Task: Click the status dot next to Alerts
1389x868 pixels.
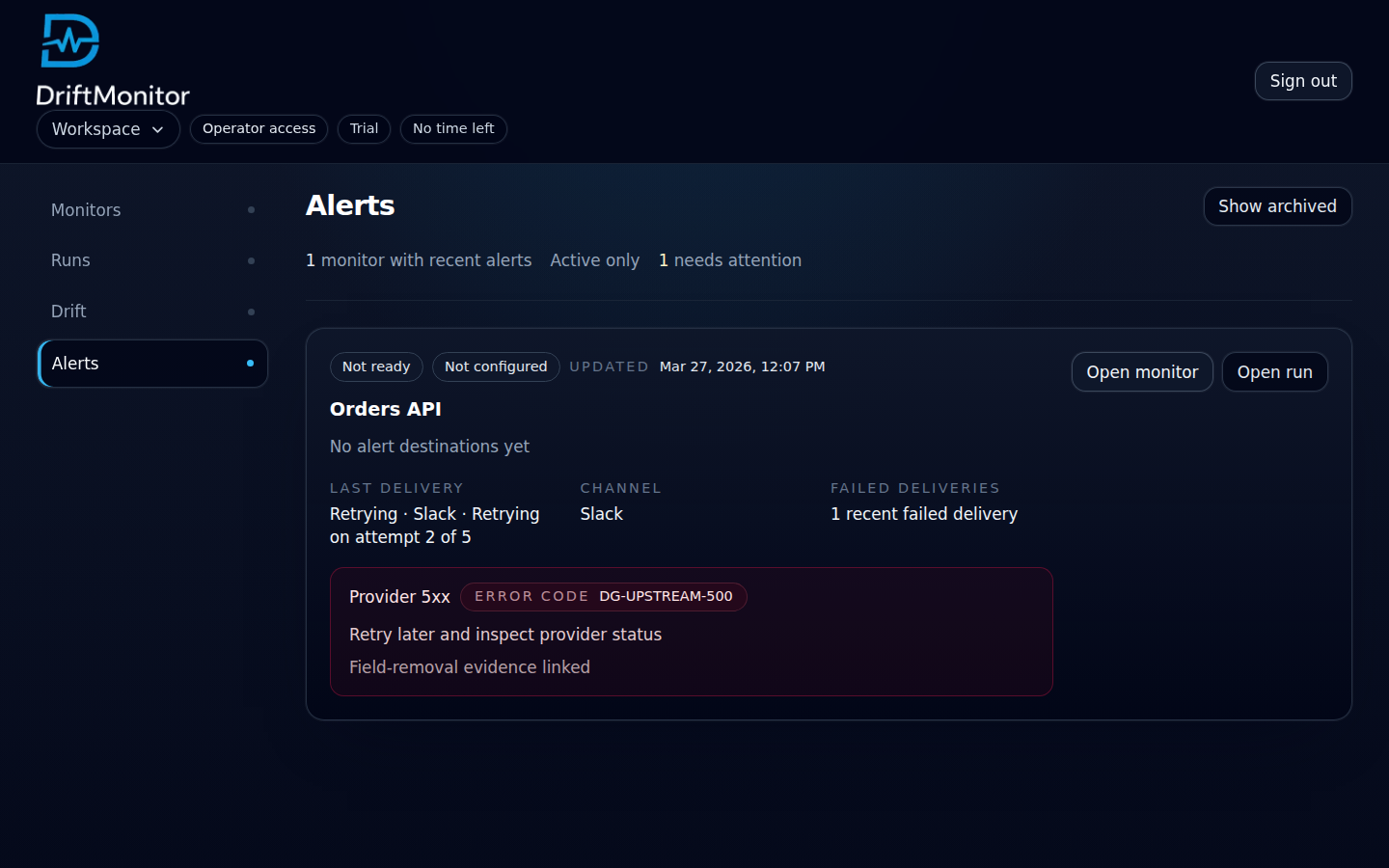Action: coord(252,364)
